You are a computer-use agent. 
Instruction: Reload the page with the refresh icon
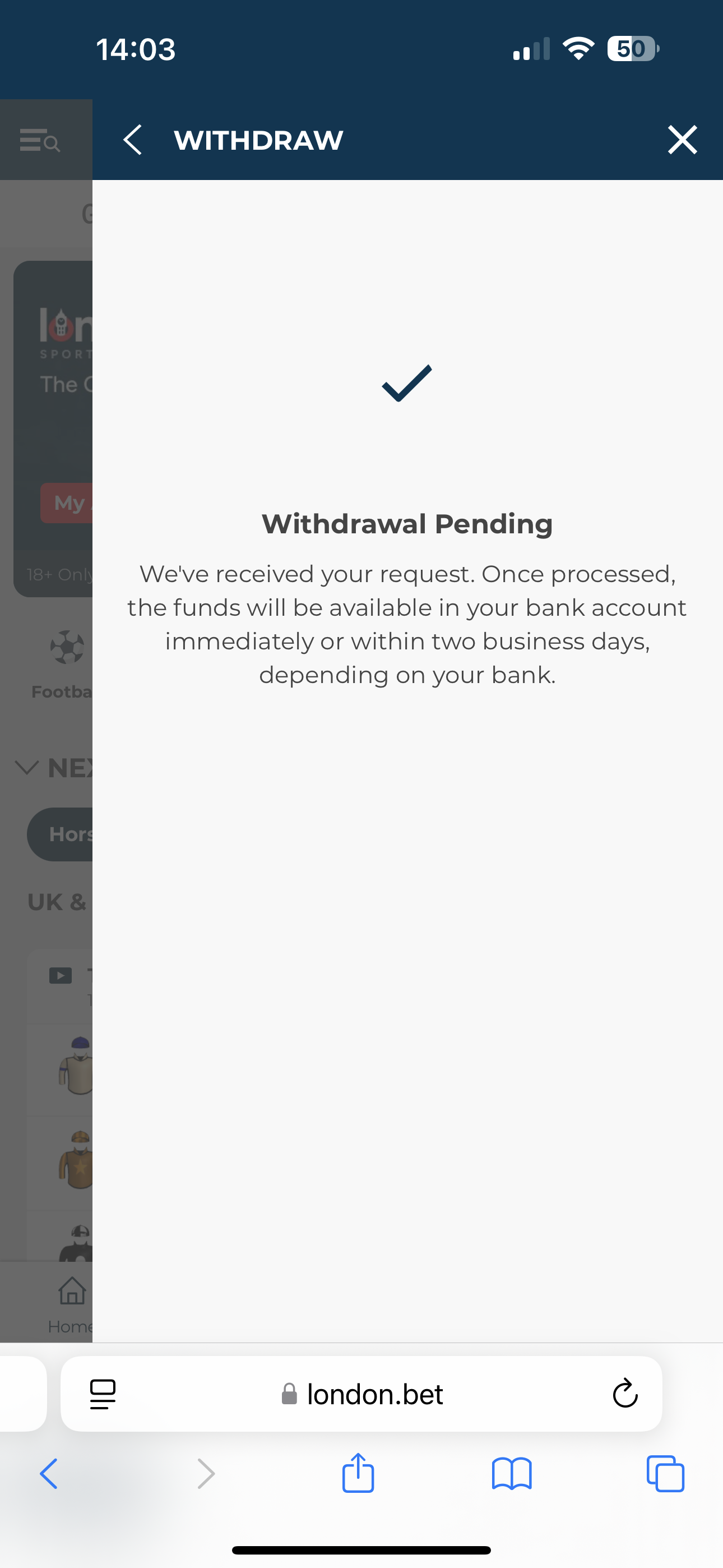(624, 1394)
